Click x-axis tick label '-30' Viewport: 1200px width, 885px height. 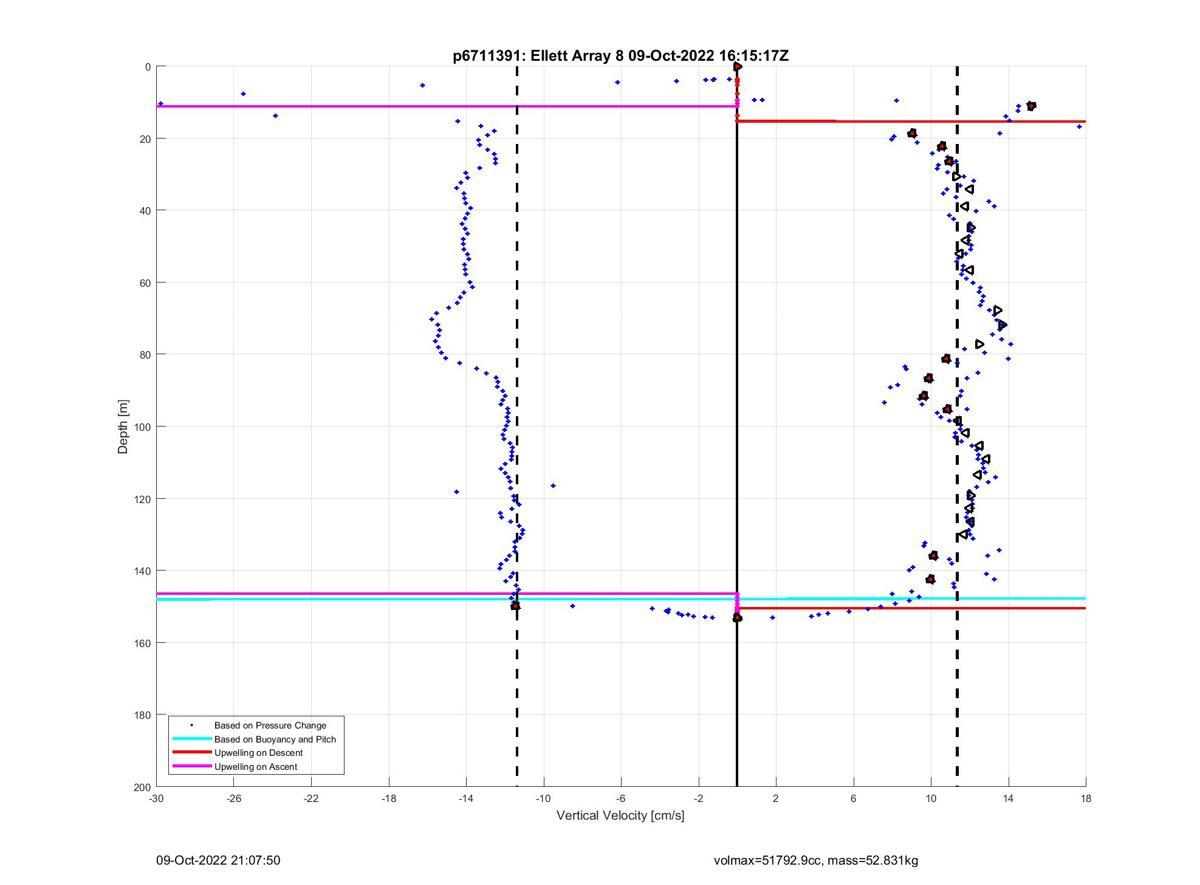tap(156, 798)
